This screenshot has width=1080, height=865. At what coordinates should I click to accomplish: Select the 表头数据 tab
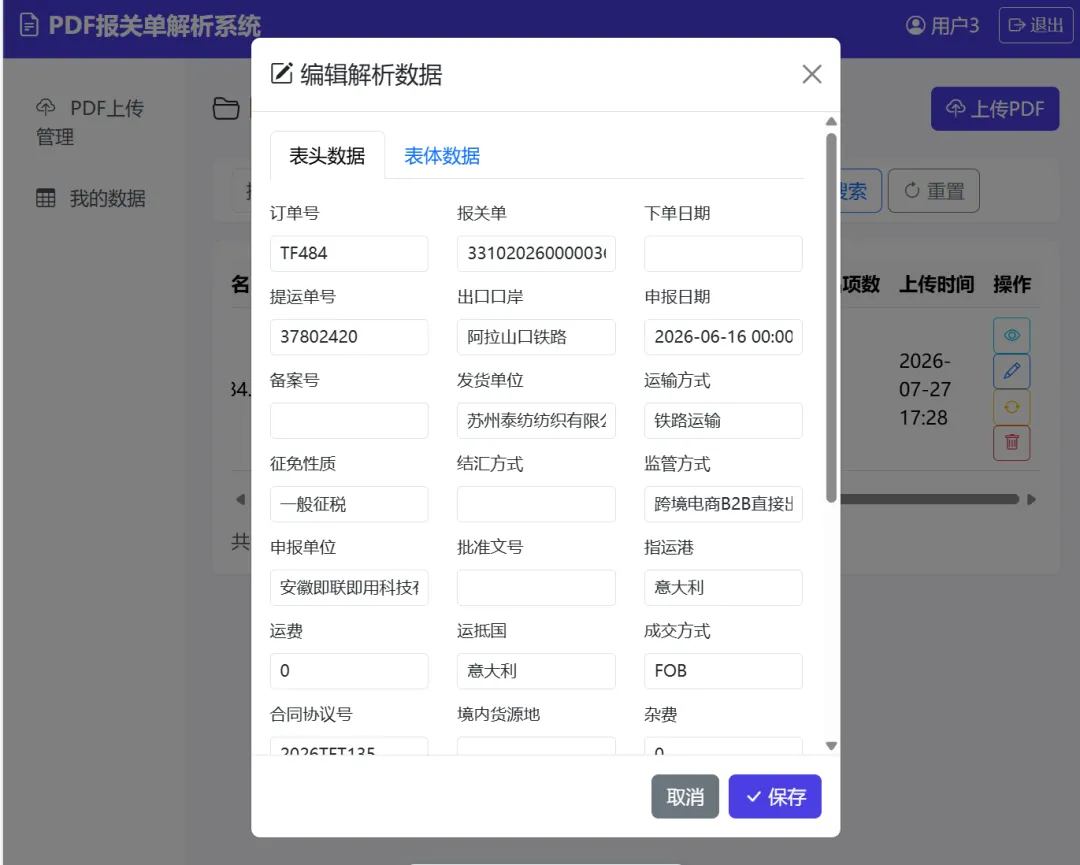[327, 156]
